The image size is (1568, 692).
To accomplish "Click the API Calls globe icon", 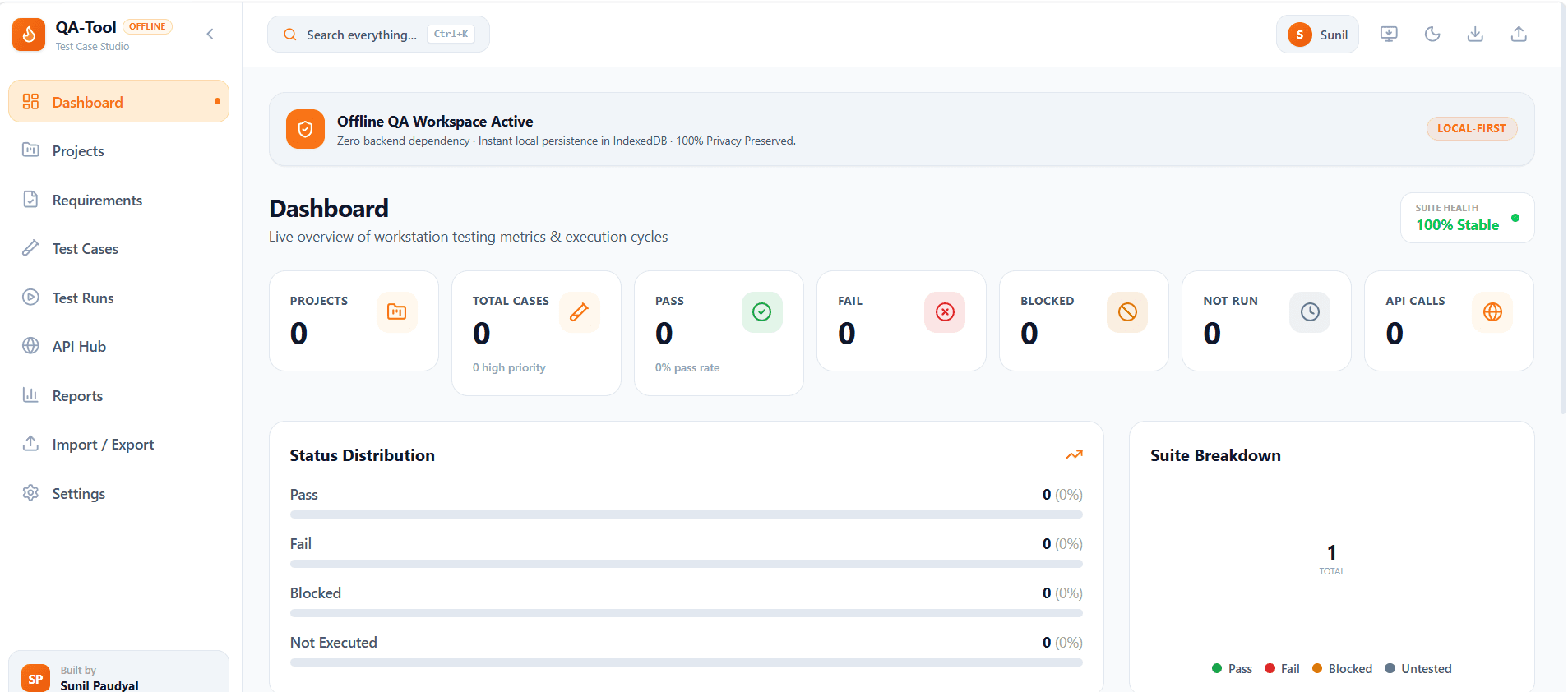I will pyautogui.click(x=1492, y=312).
